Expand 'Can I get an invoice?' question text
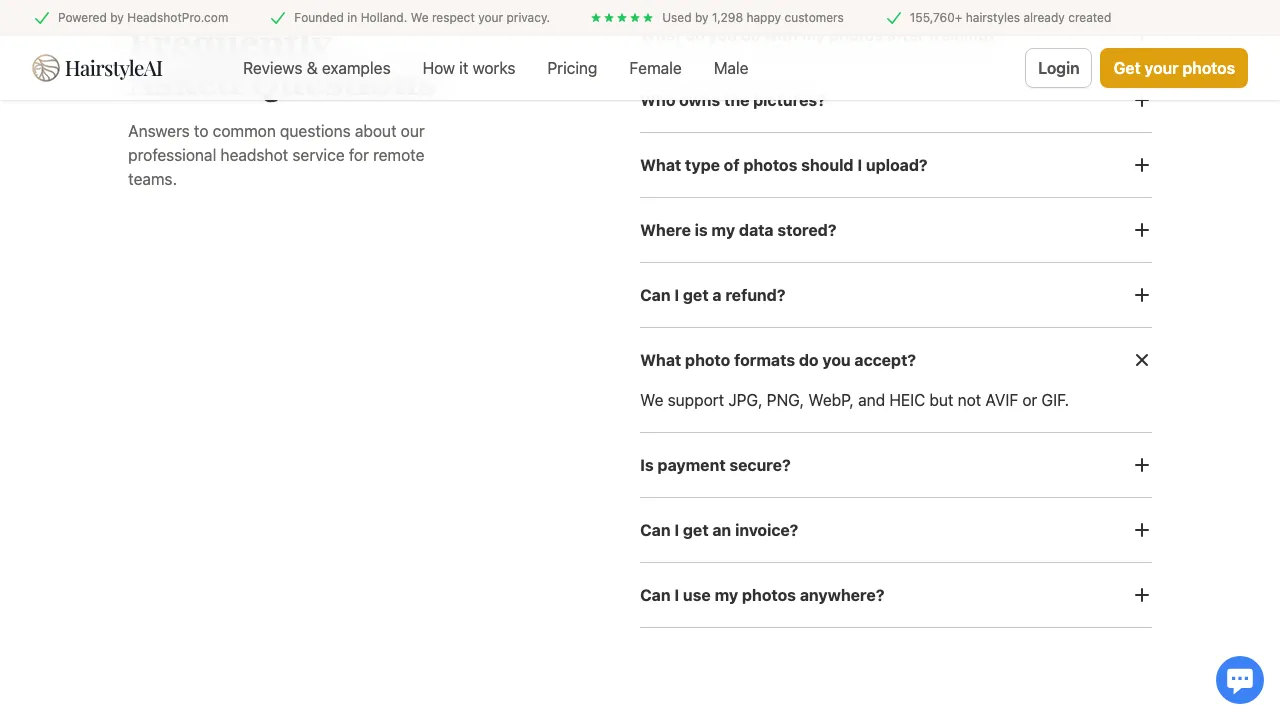The image size is (1280, 720). (718, 530)
